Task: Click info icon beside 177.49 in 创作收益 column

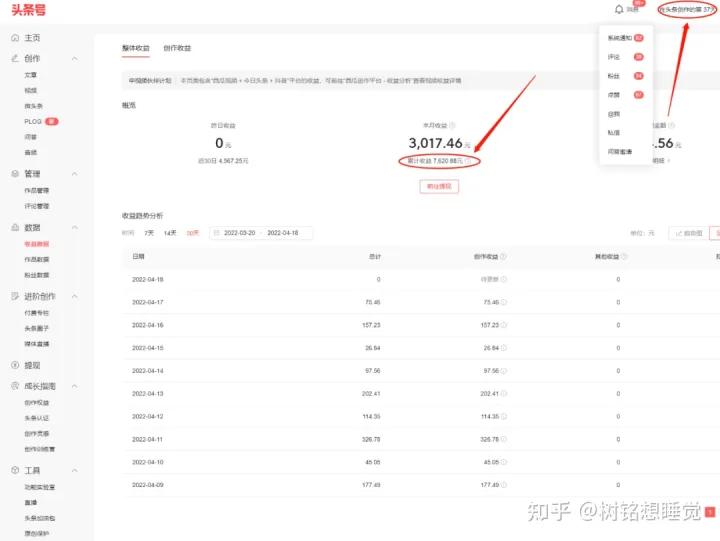Action: (x=504, y=485)
